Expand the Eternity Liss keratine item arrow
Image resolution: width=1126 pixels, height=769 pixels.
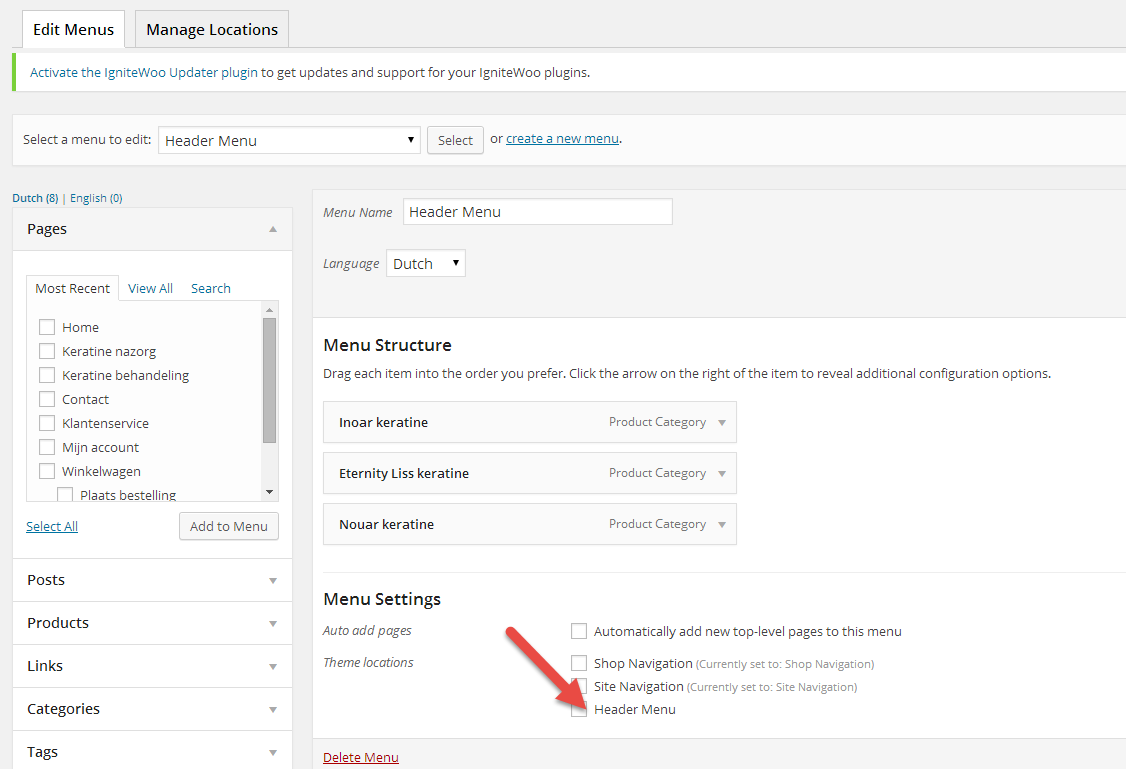pos(722,474)
